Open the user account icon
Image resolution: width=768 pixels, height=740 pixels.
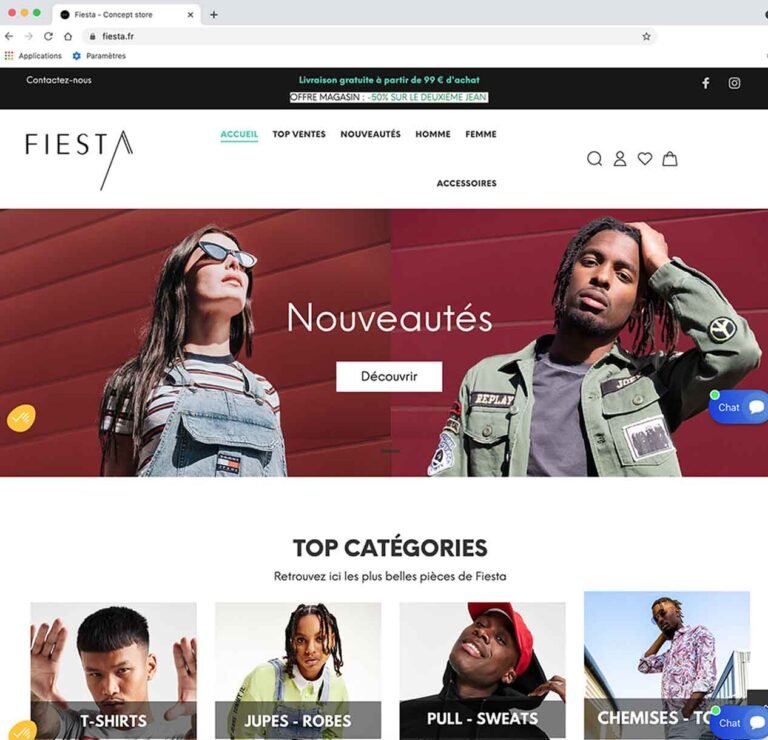[x=620, y=159]
